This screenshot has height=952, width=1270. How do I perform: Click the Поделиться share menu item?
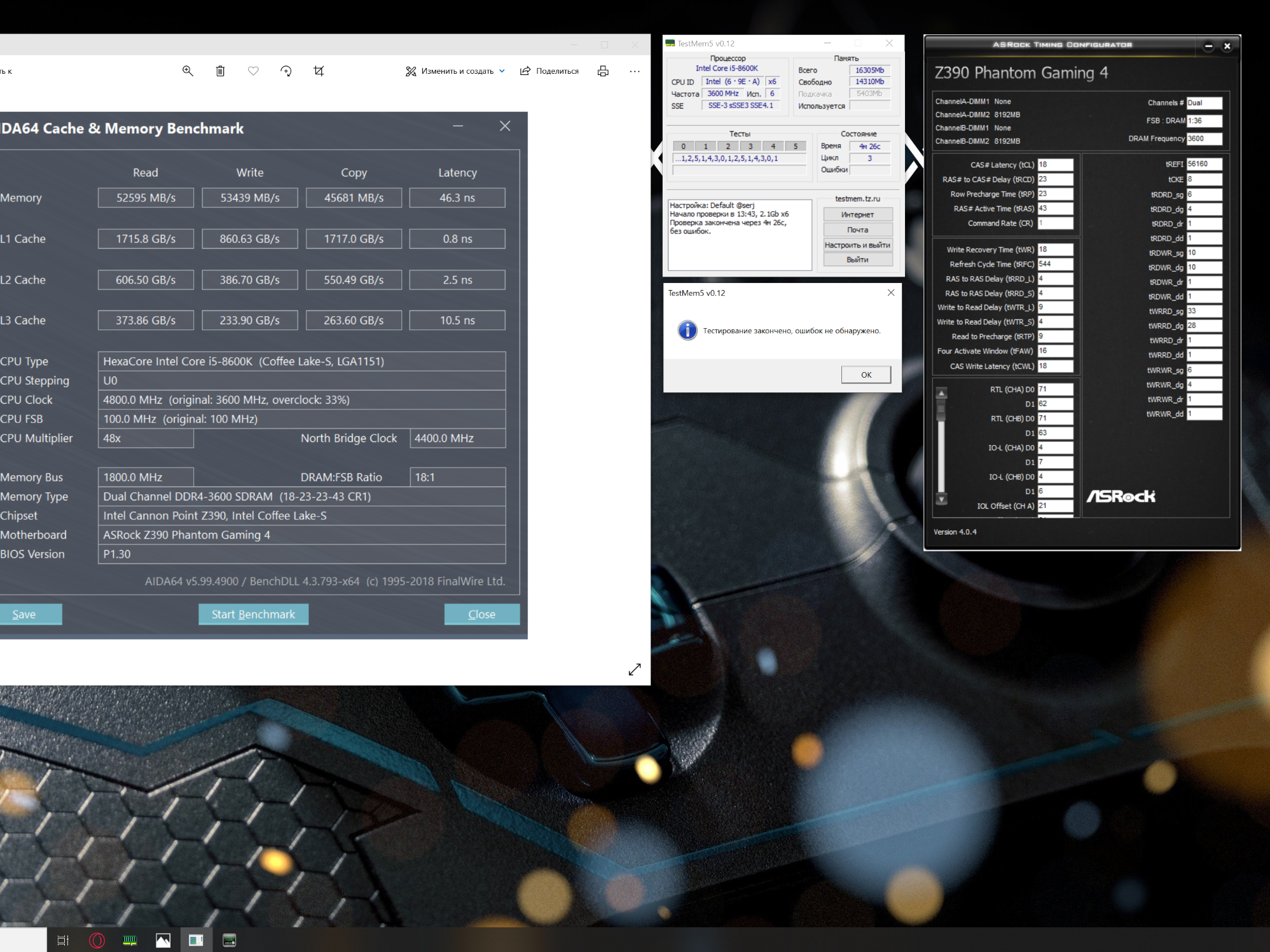[549, 71]
